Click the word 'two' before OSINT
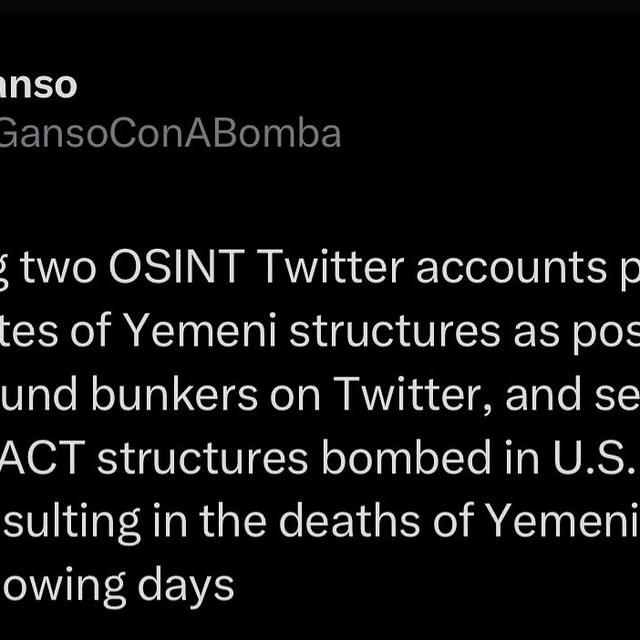Image resolution: width=640 pixels, height=640 pixels. pyautogui.click(x=59, y=270)
